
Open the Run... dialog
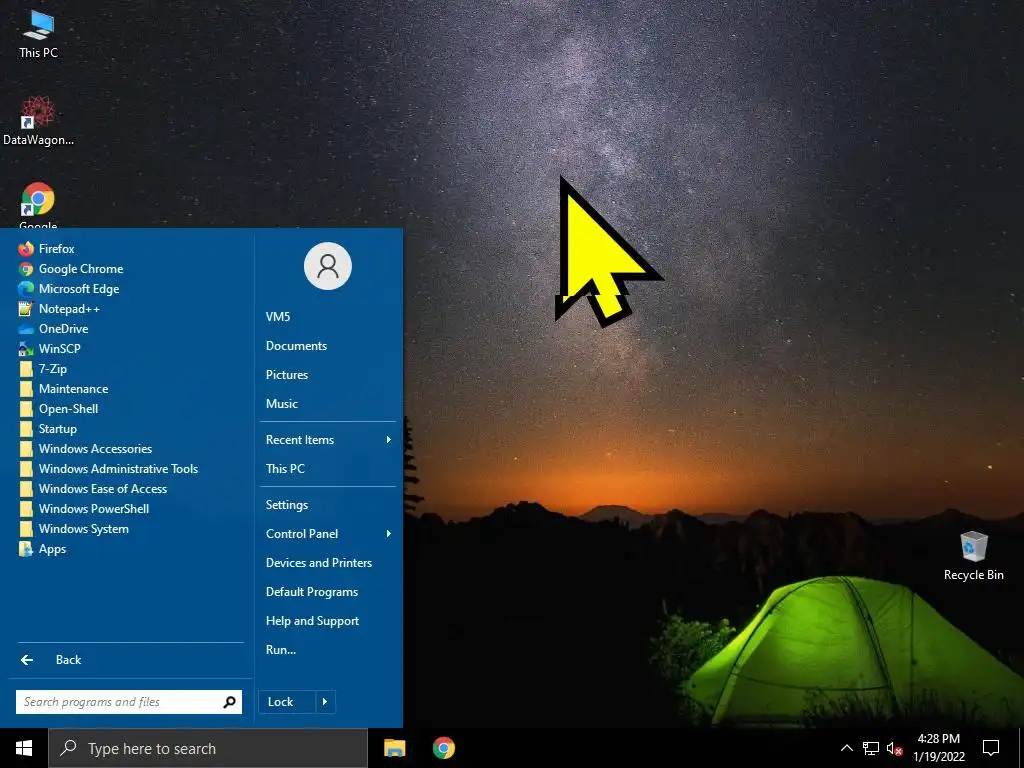[281, 650]
